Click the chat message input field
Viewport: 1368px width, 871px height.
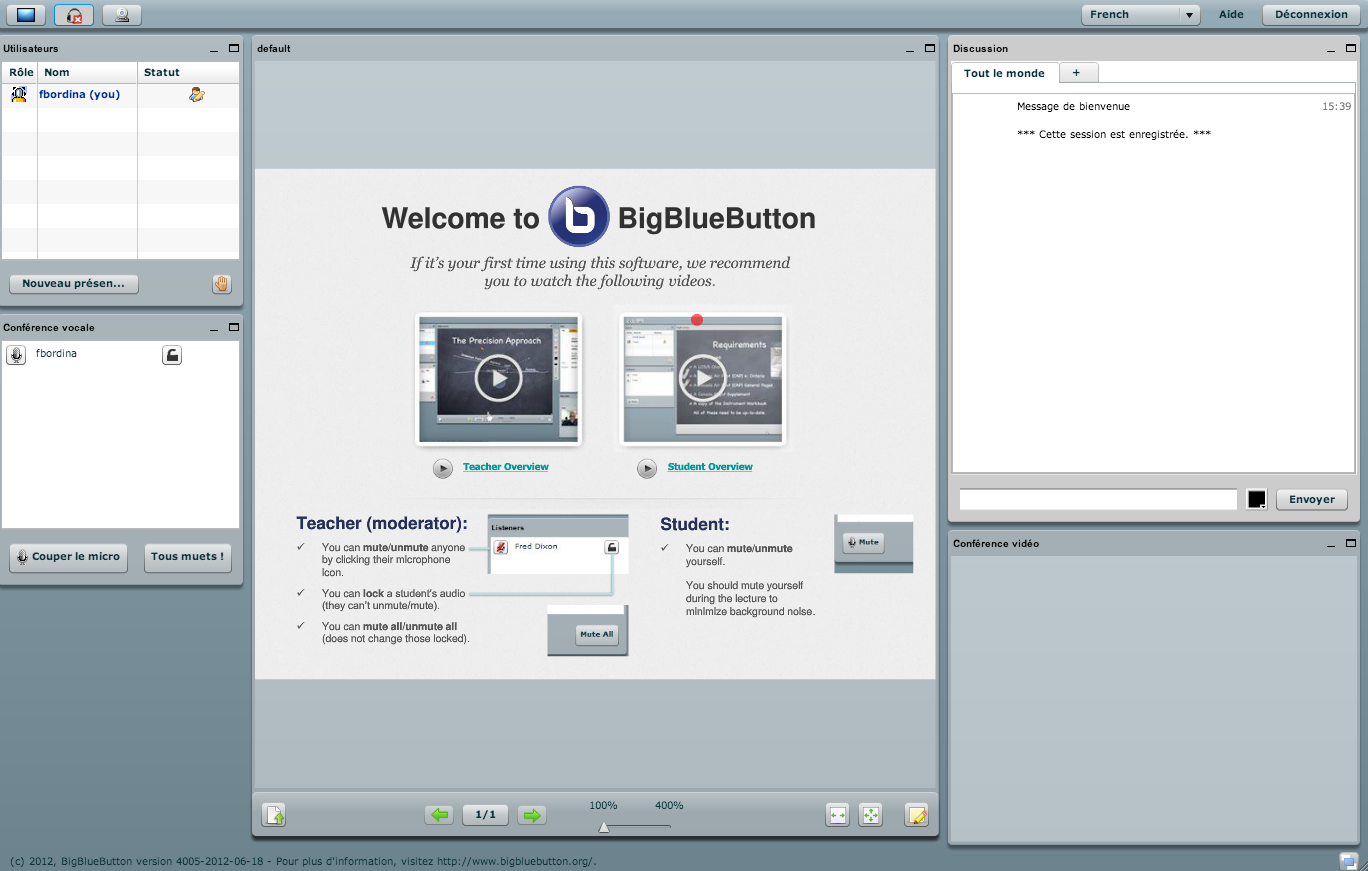pos(1098,499)
